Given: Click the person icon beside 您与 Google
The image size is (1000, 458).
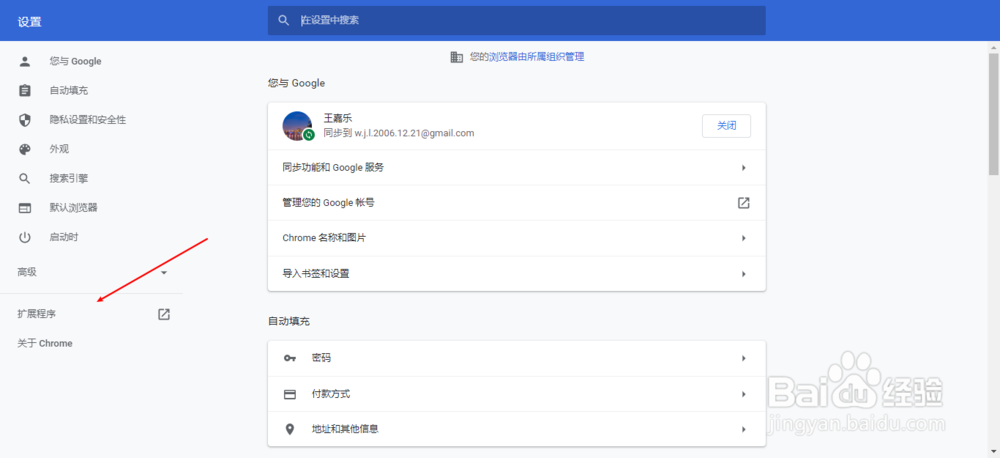Looking at the screenshot, I should coord(24,61).
